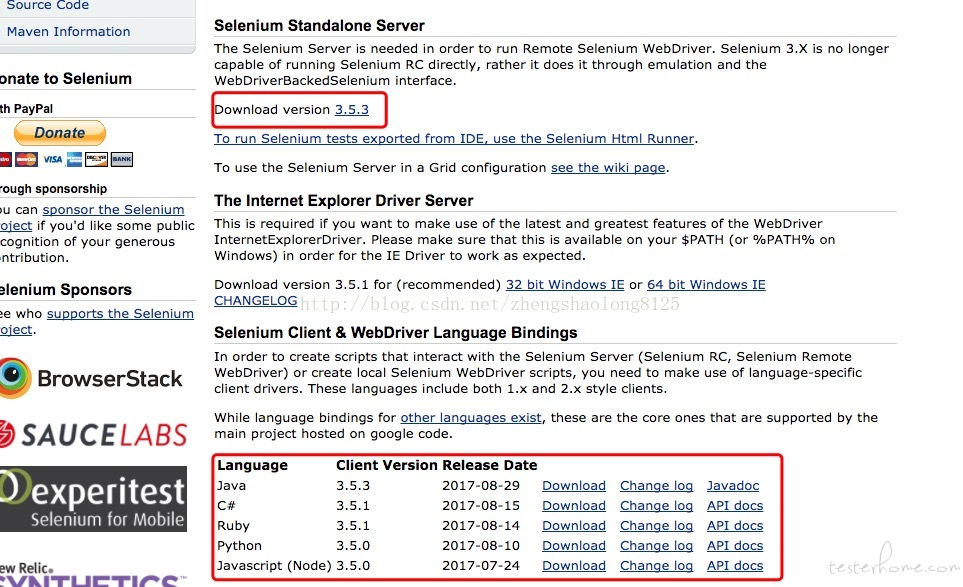Click the C# release date 2017-08-15
The height and width of the screenshot is (587, 963).
(x=481, y=505)
